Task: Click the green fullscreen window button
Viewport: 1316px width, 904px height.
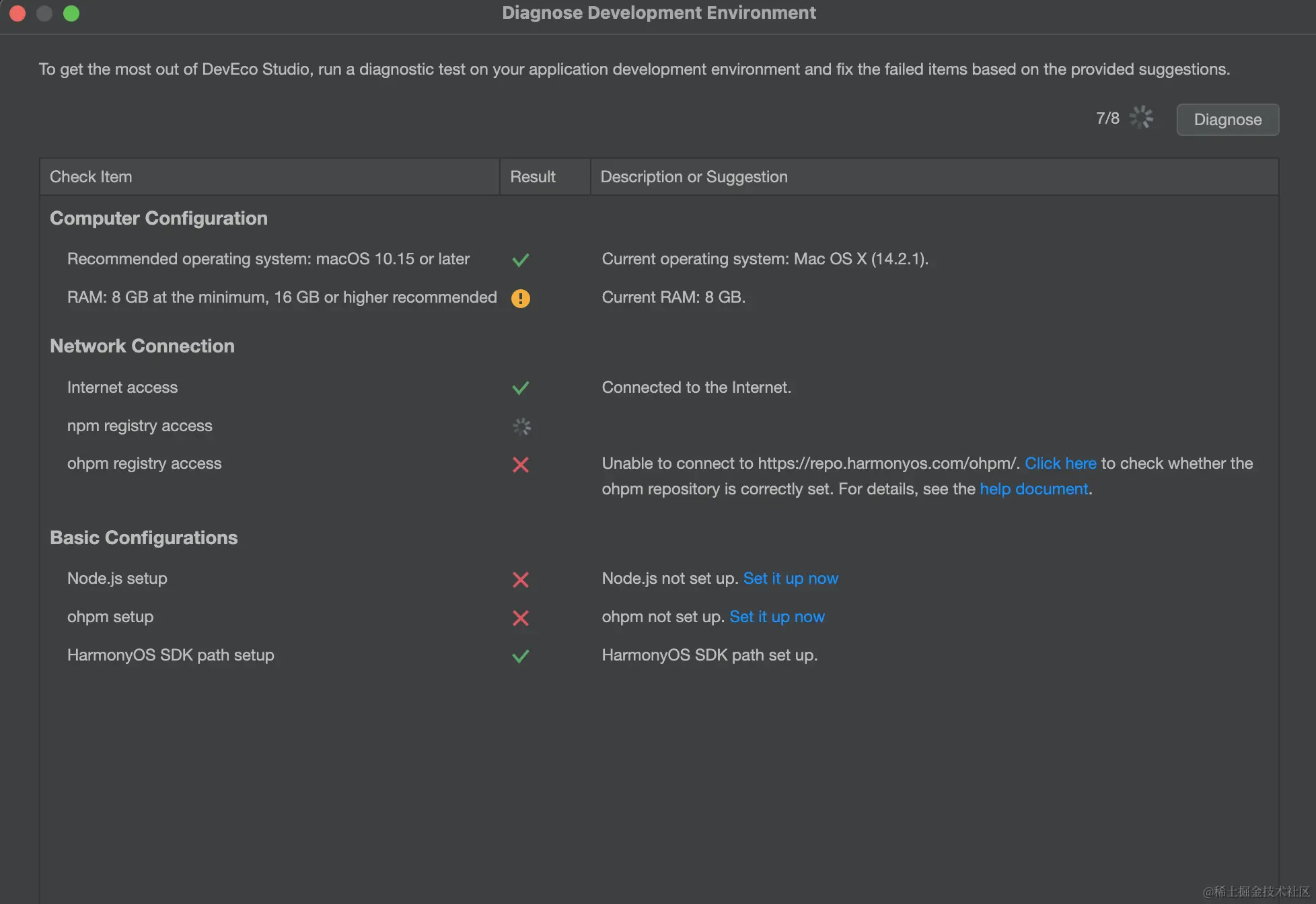Action: point(71,13)
